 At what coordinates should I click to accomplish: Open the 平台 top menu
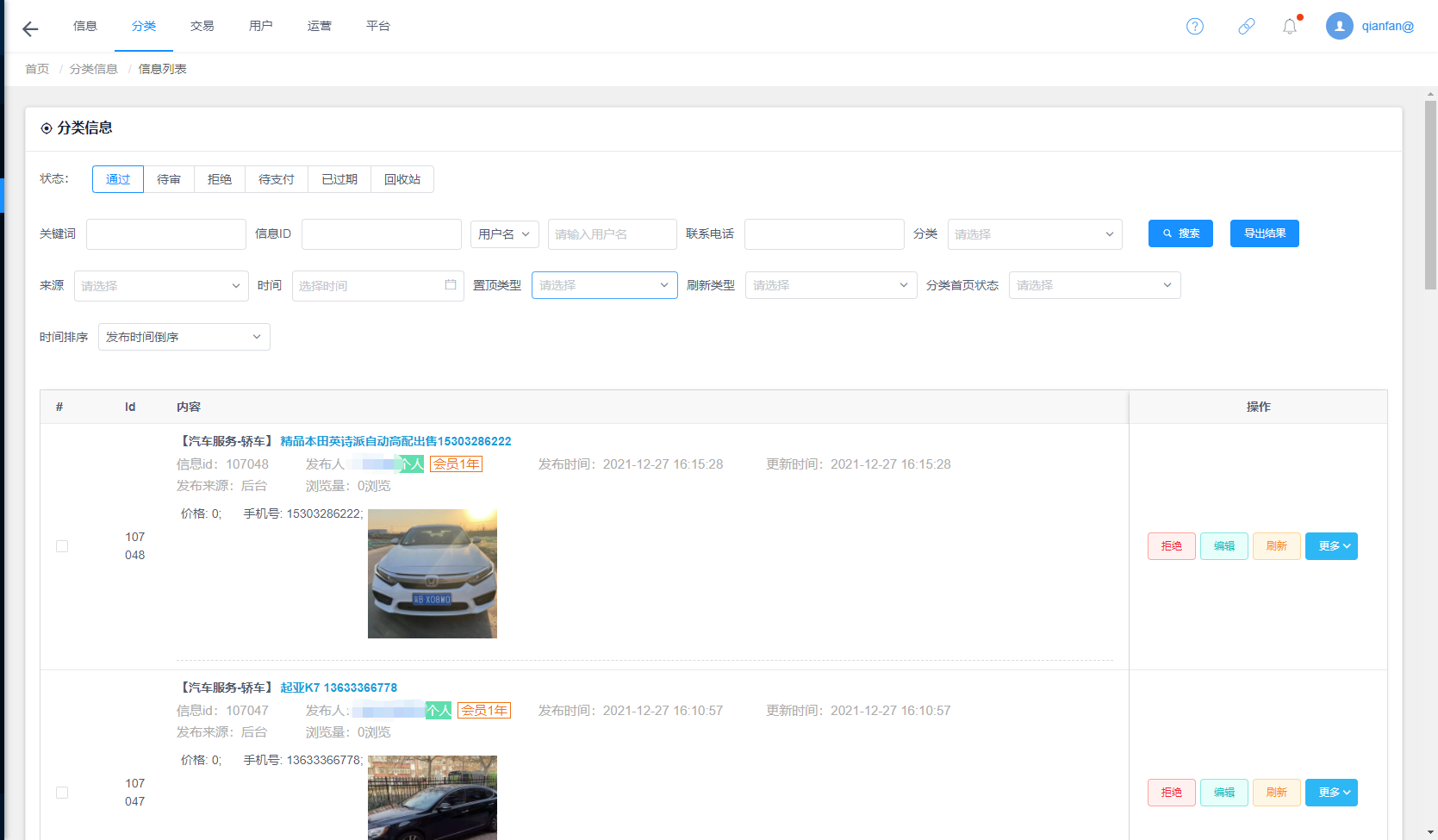tap(378, 26)
